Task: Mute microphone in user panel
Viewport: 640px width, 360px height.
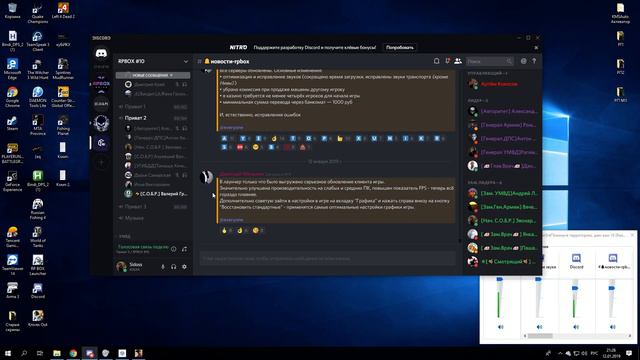Action: coord(163,267)
